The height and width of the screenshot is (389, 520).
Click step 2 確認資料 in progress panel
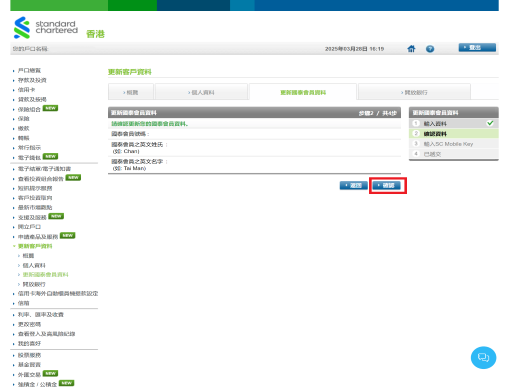[x=453, y=134]
